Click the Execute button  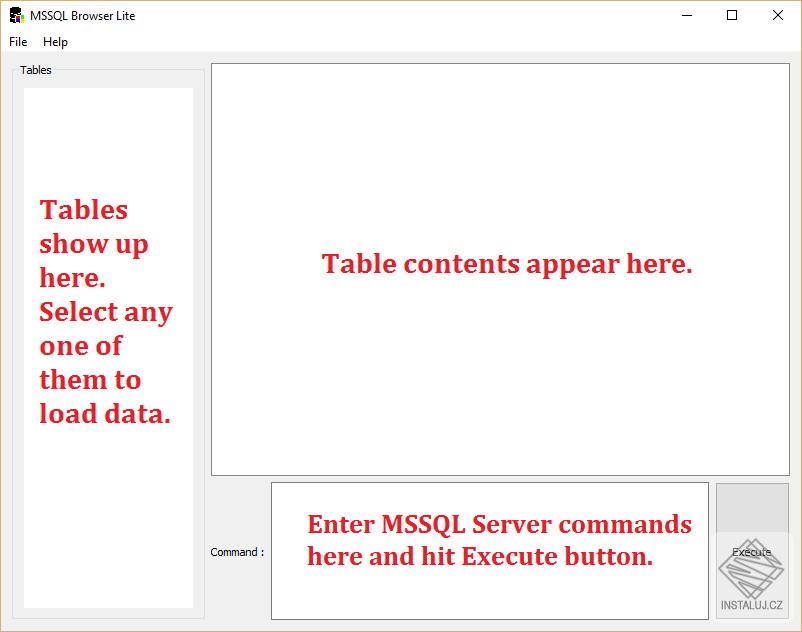[x=750, y=551]
